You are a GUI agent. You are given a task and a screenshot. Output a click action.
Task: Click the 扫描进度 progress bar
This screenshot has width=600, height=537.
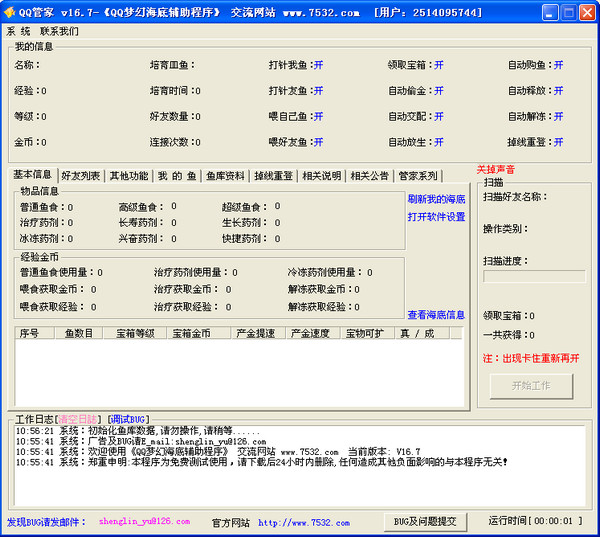tap(534, 276)
